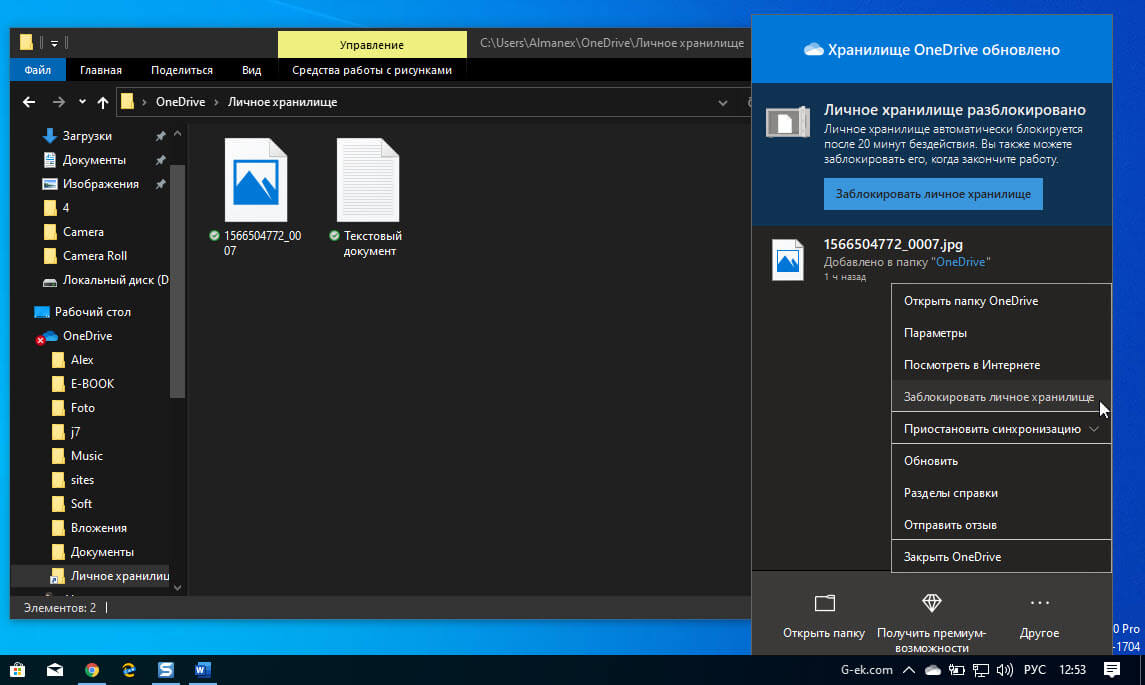Go forward in File Explorer
Image resolution: width=1145 pixels, height=685 pixels.
58,102
